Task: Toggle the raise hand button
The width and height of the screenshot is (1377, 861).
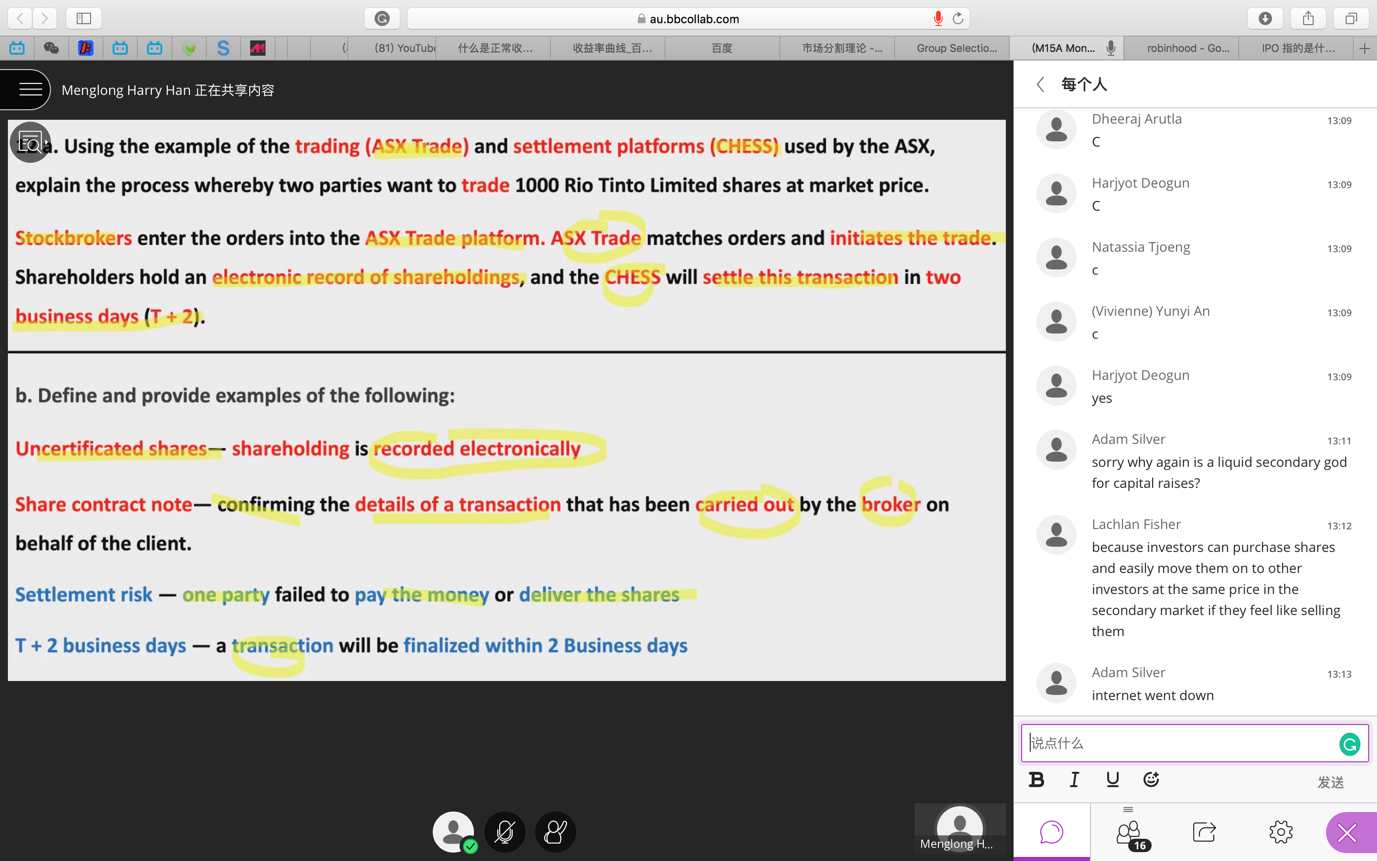Action: click(x=555, y=832)
